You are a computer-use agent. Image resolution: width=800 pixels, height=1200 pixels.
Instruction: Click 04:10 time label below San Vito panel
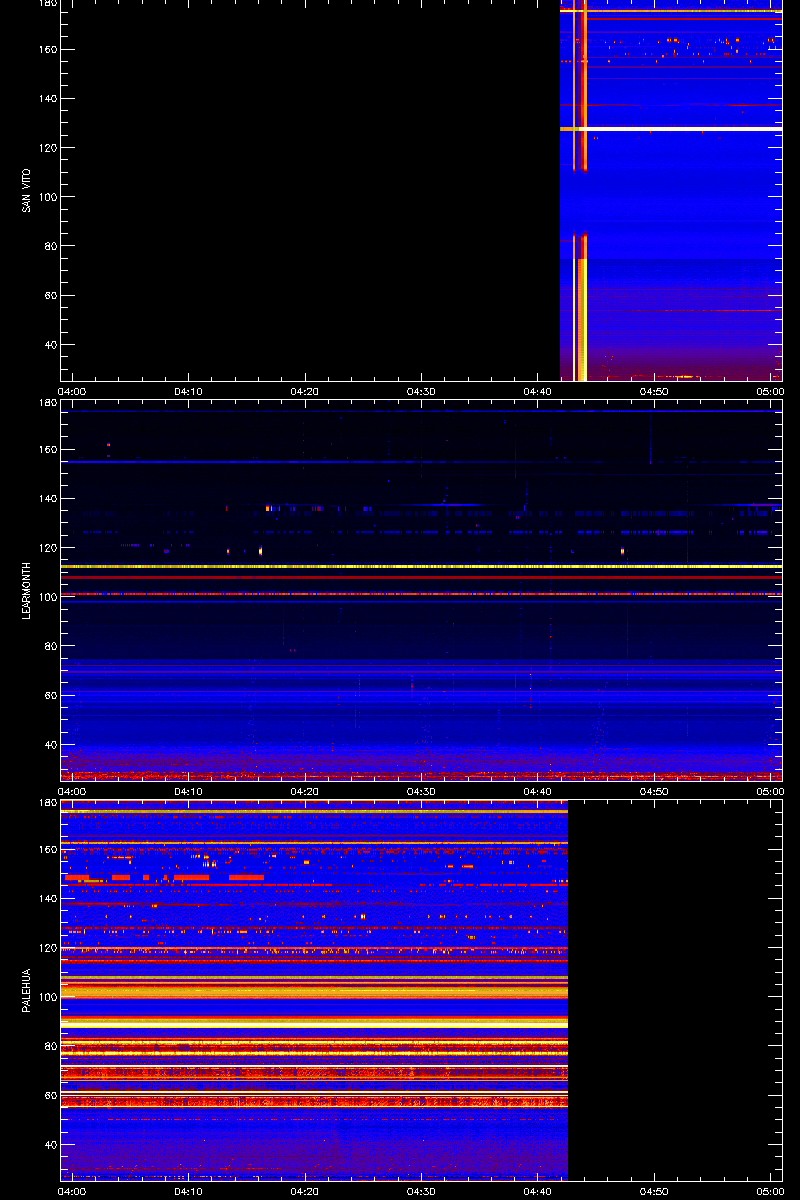(x=189, y=392)
